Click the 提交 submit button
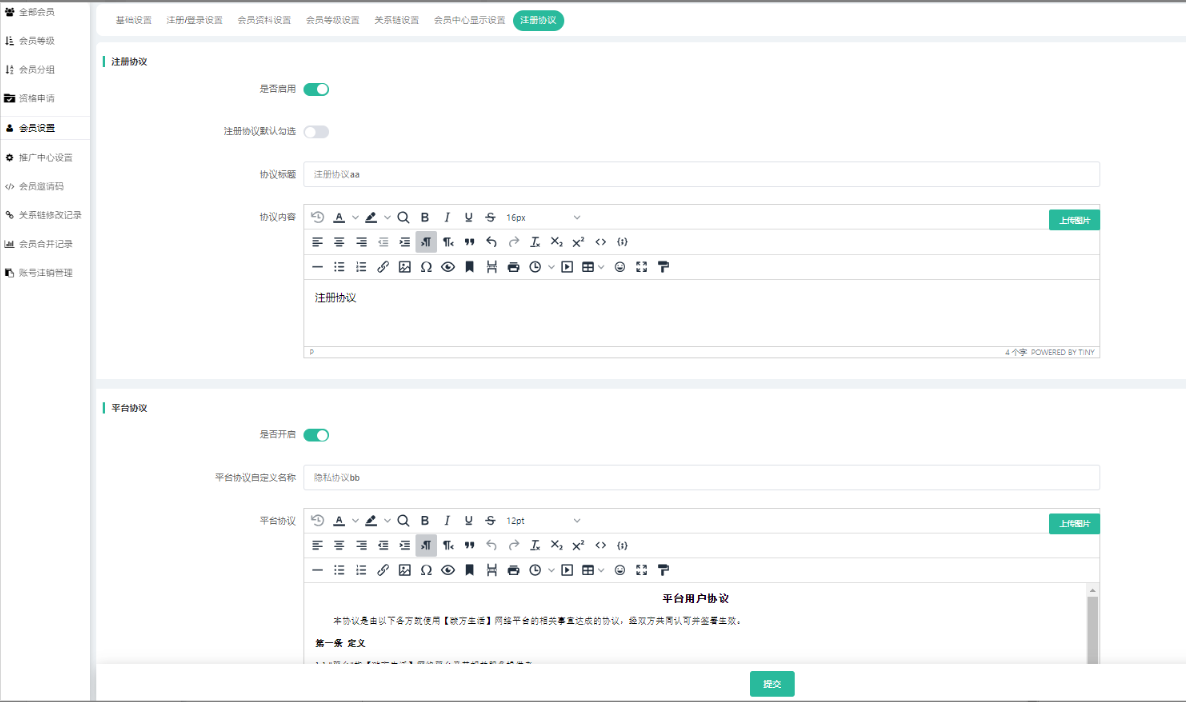The image size is (1186, 702). click(x=772, y=684)
